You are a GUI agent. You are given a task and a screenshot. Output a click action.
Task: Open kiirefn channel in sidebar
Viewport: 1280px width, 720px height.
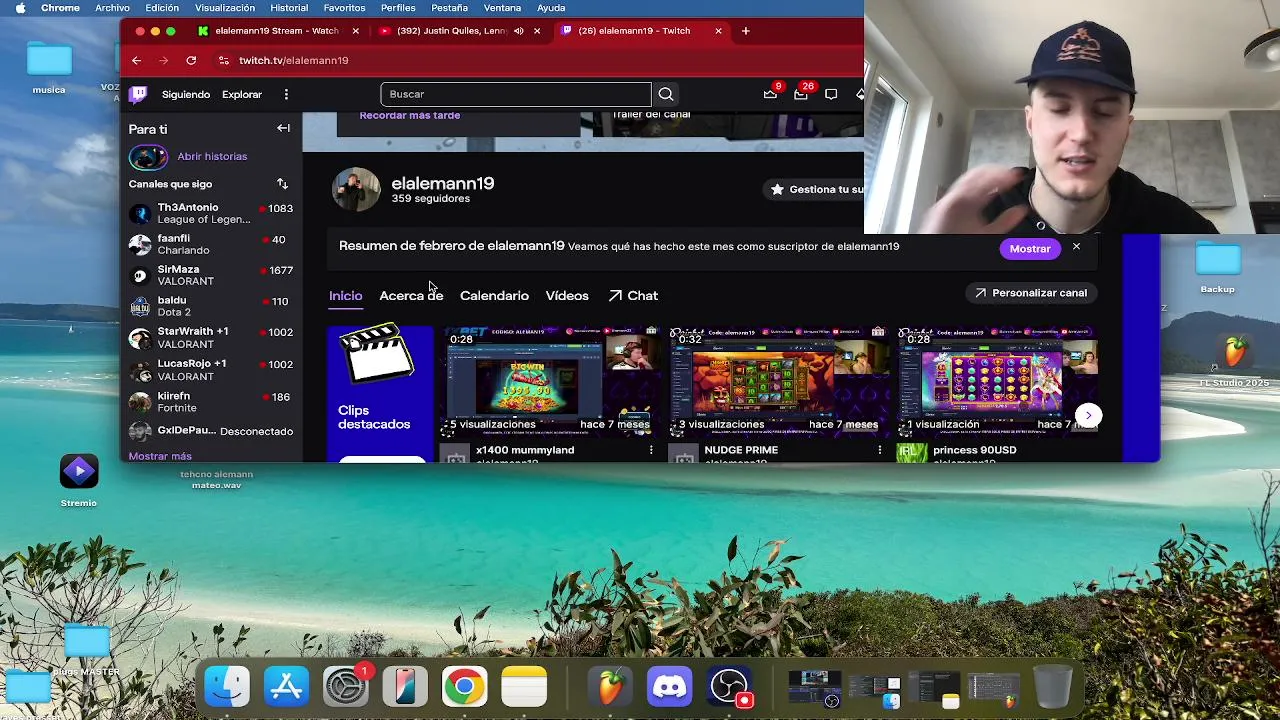(x=211, y=401)
